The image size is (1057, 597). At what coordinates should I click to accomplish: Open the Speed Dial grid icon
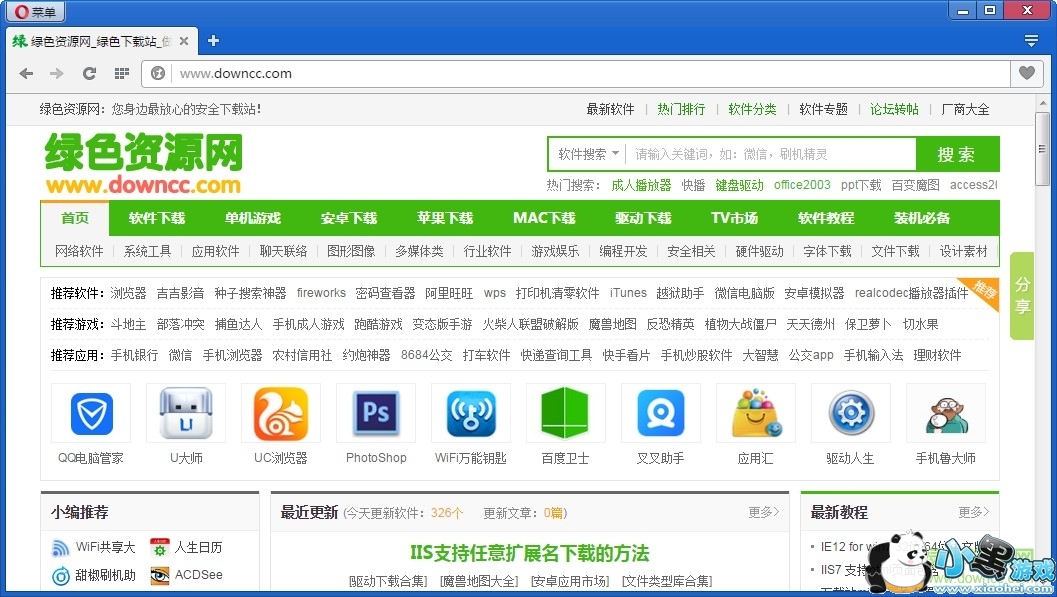point(121,73)
